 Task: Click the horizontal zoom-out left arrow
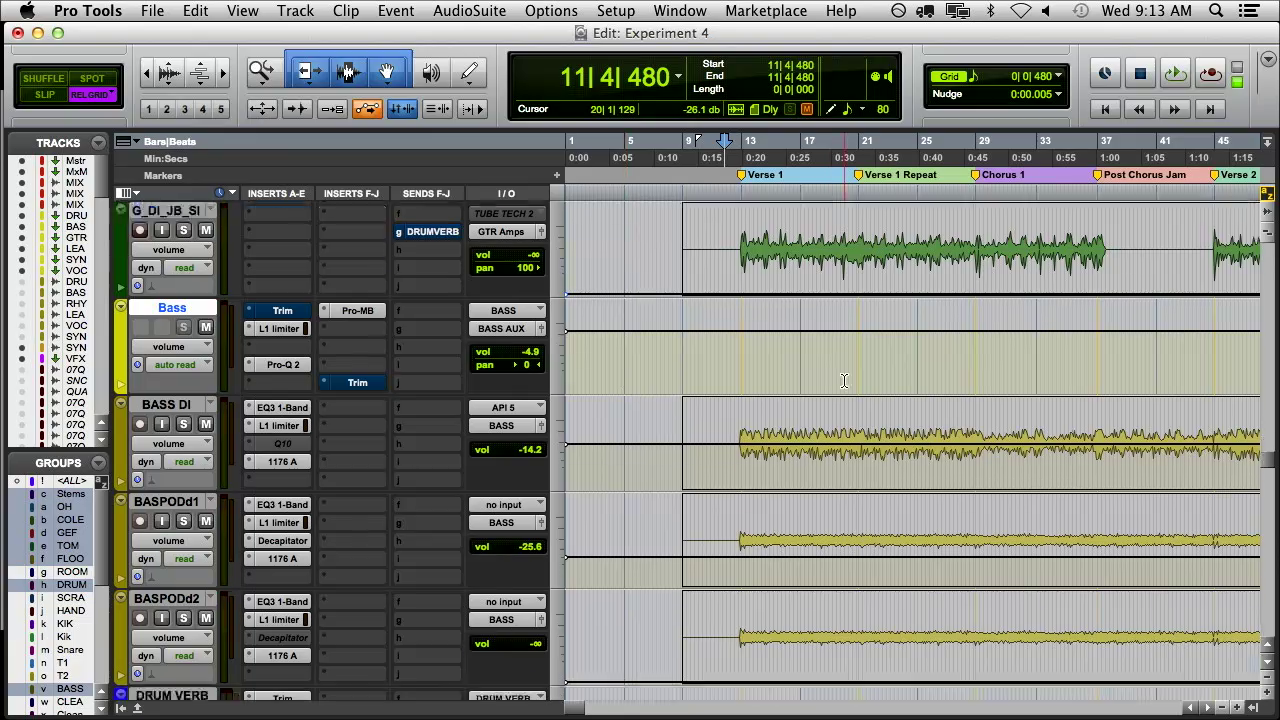click(147, 73)
